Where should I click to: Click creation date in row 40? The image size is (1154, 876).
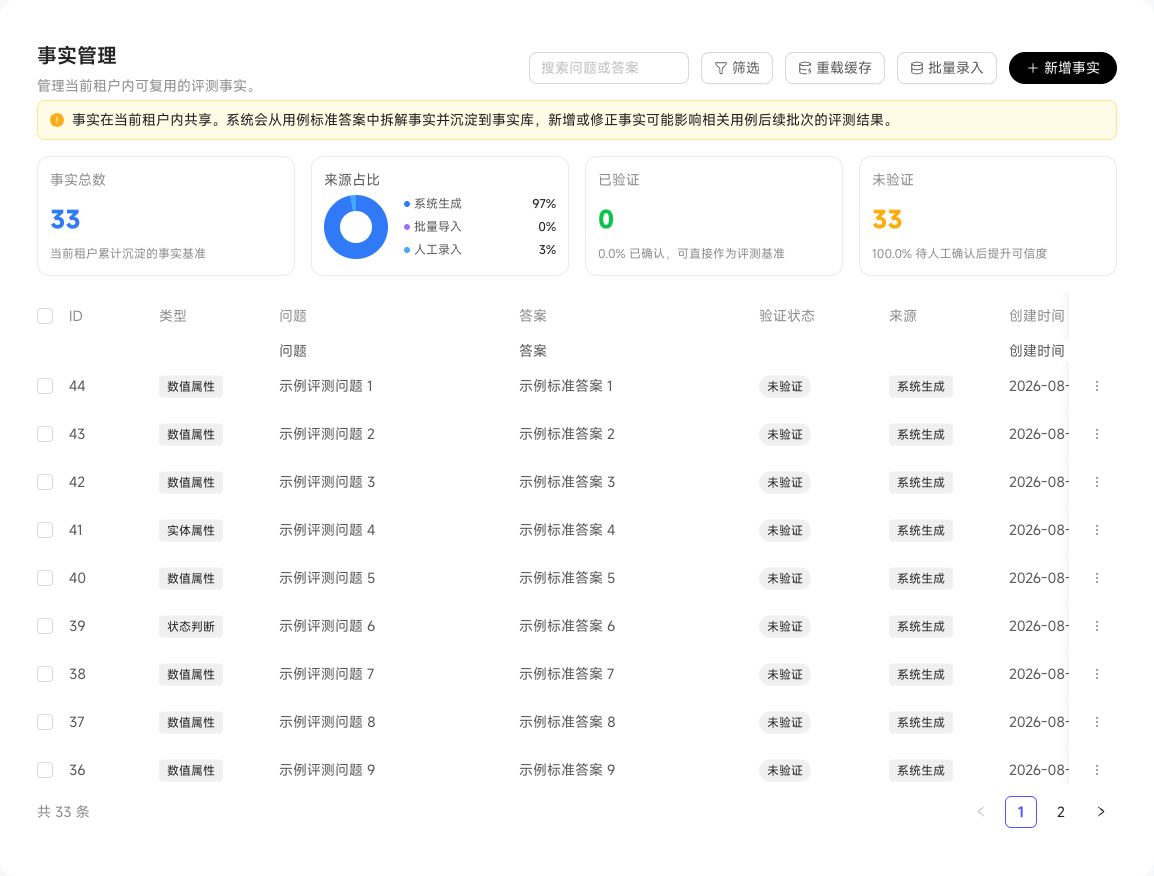[x=1038, y=578]
